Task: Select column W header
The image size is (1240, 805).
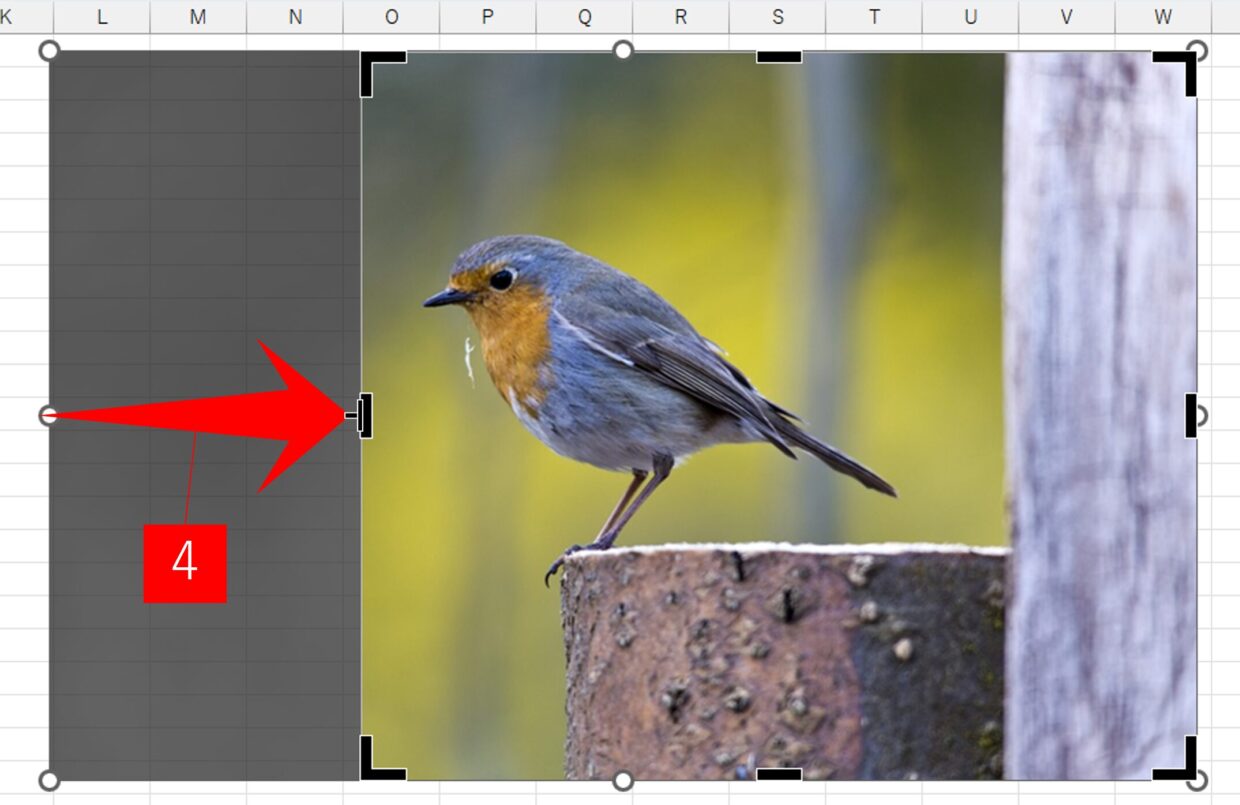Action: coord(1163,16)
